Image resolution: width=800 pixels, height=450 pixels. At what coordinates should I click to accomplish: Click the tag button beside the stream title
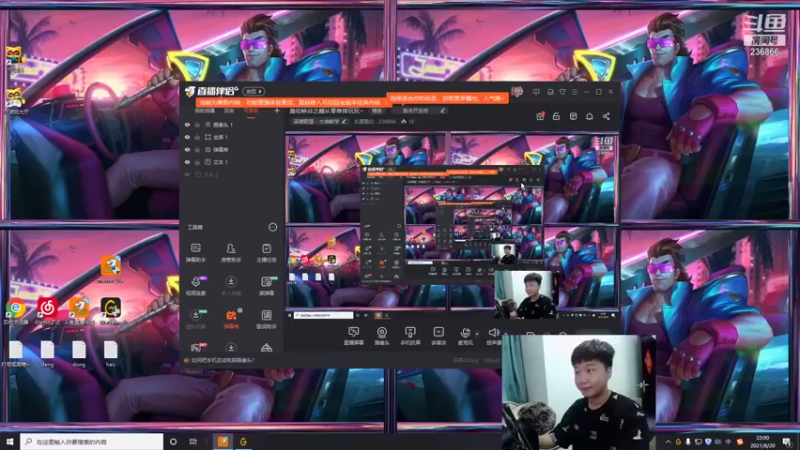pos(377,111)
